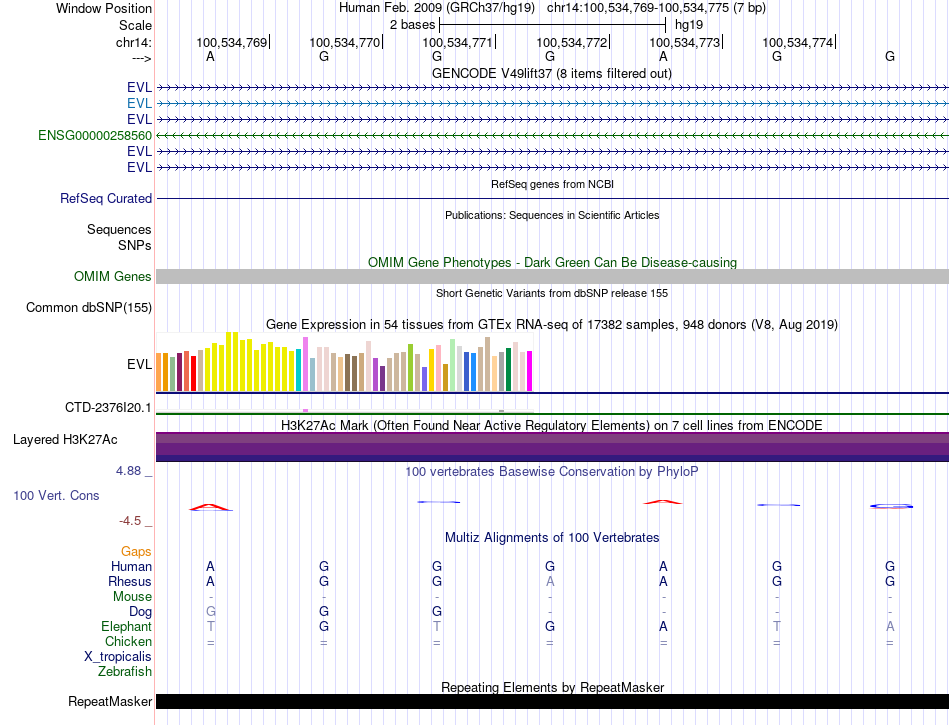Select the Elephant species row label

[126, 626]
